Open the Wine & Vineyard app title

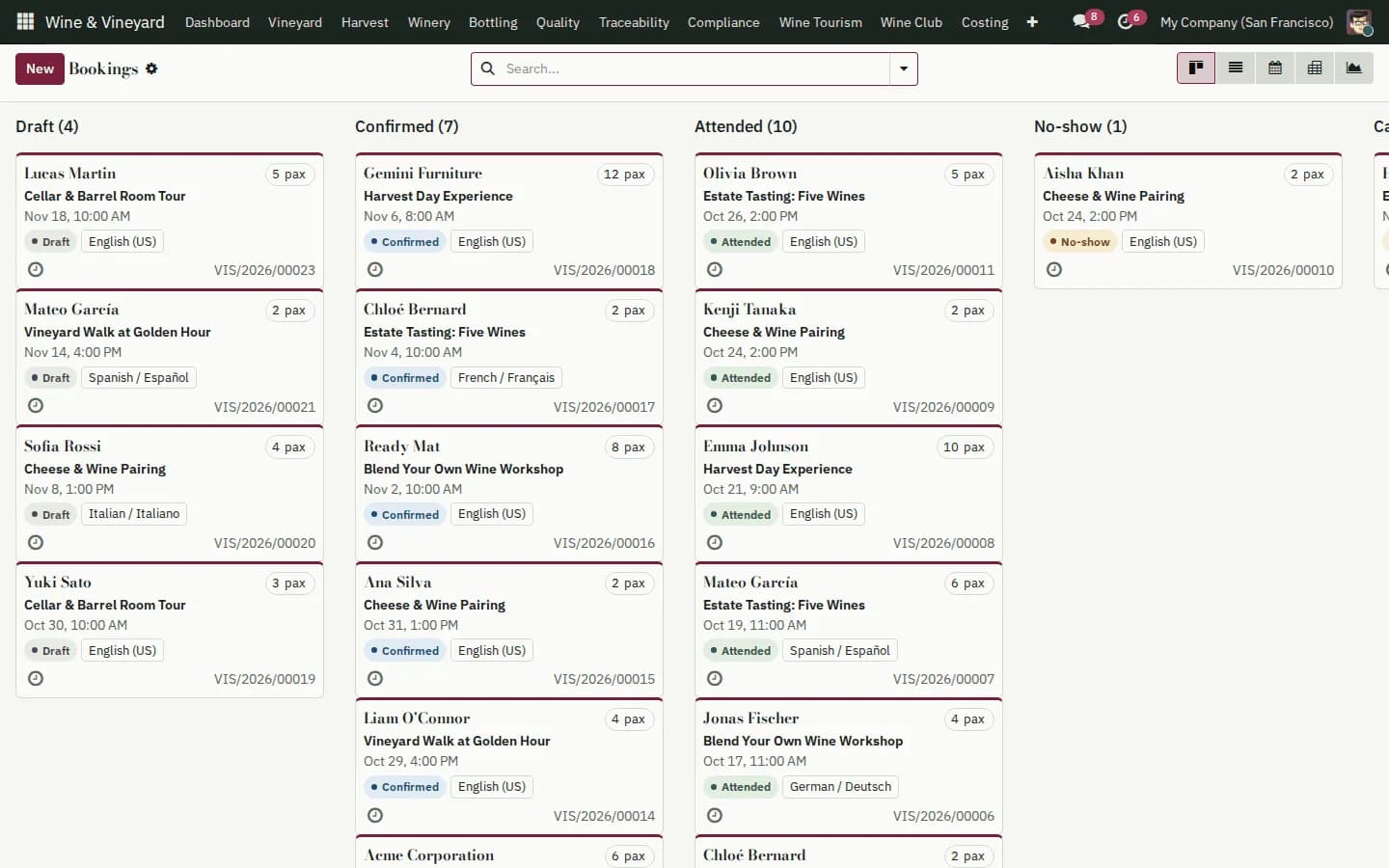tap(105, 22)
